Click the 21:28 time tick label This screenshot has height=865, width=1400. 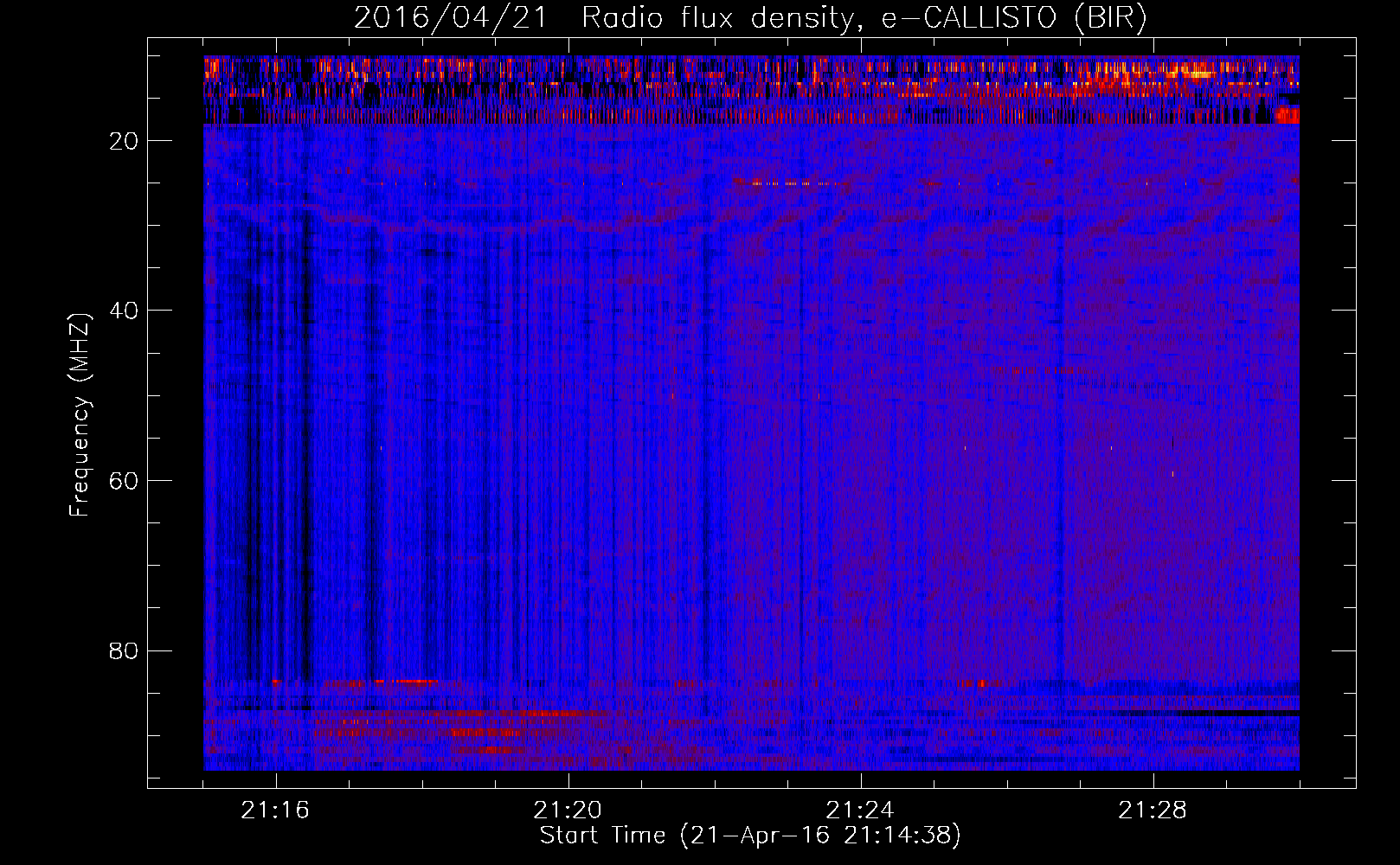(x=1153, y=811)
